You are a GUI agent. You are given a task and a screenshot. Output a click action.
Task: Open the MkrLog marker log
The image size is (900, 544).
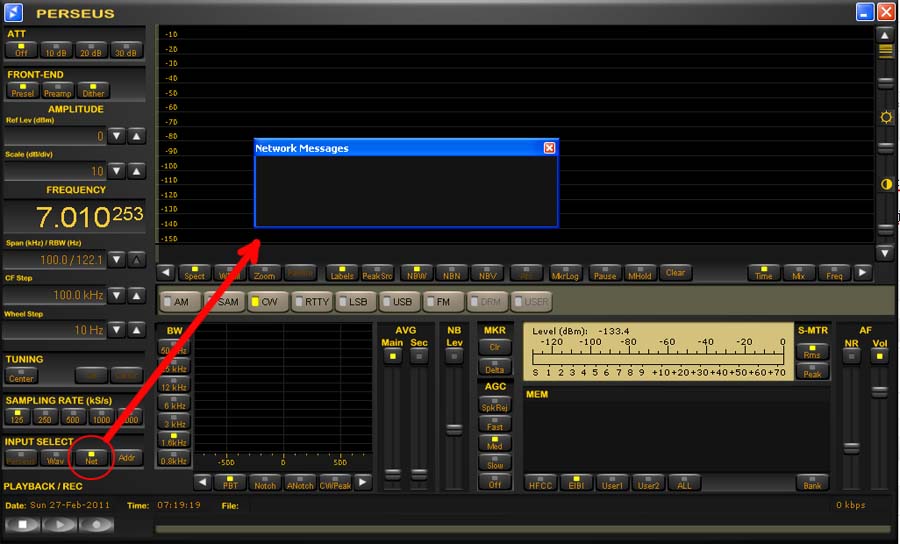pos(565,273)
